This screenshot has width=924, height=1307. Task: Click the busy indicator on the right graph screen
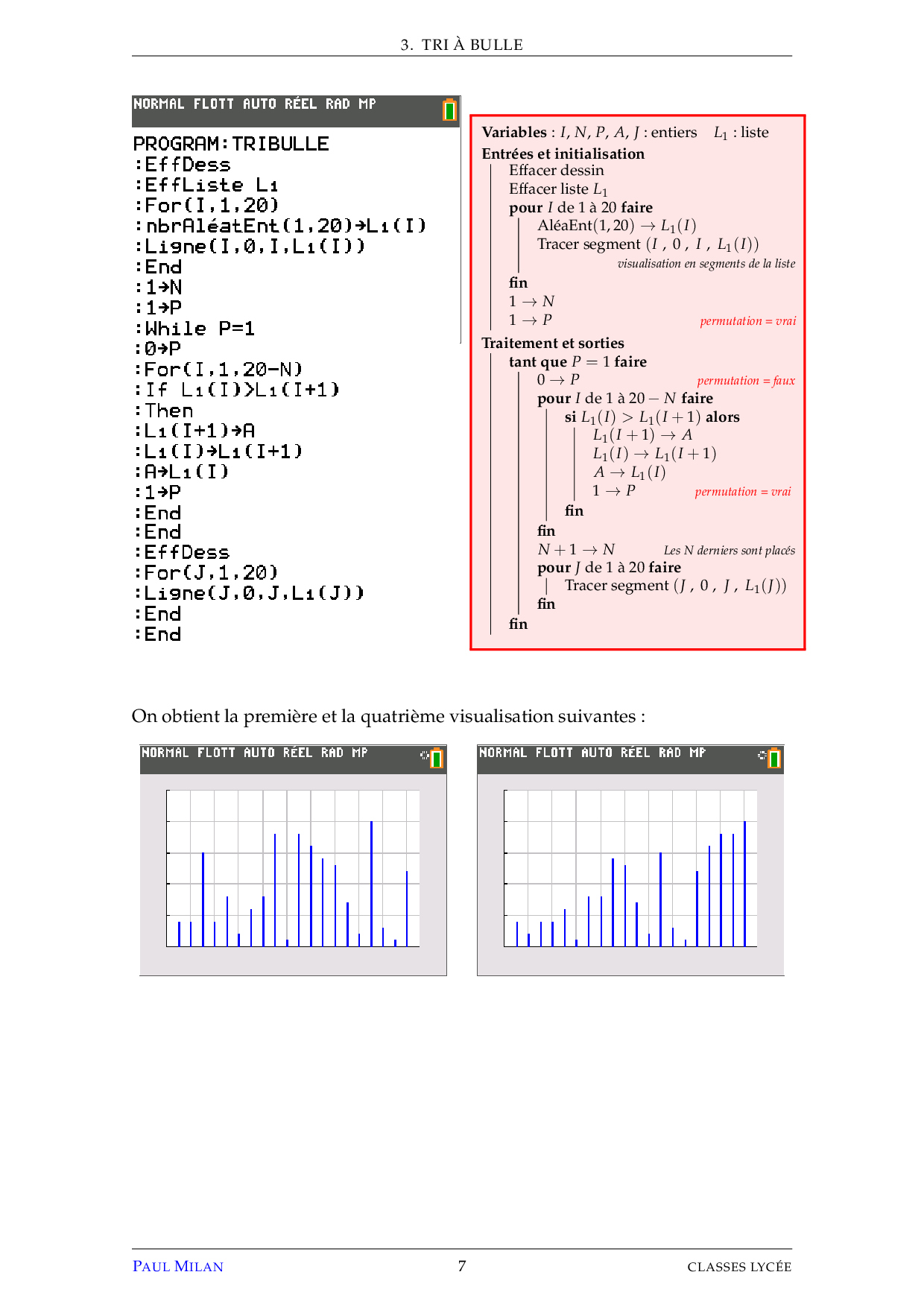point(762,755)
